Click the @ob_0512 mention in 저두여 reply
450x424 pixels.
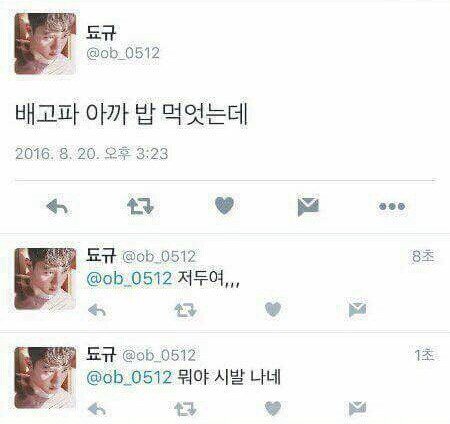pos(129,278)
